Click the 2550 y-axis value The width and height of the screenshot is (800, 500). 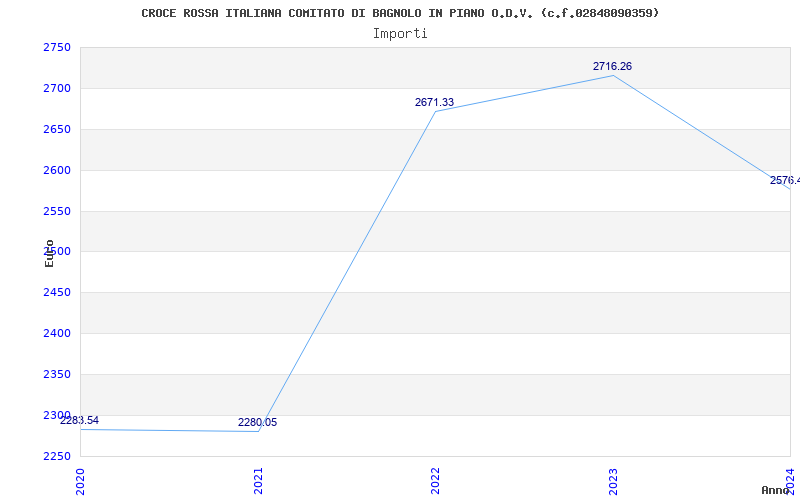click(57, 211)
